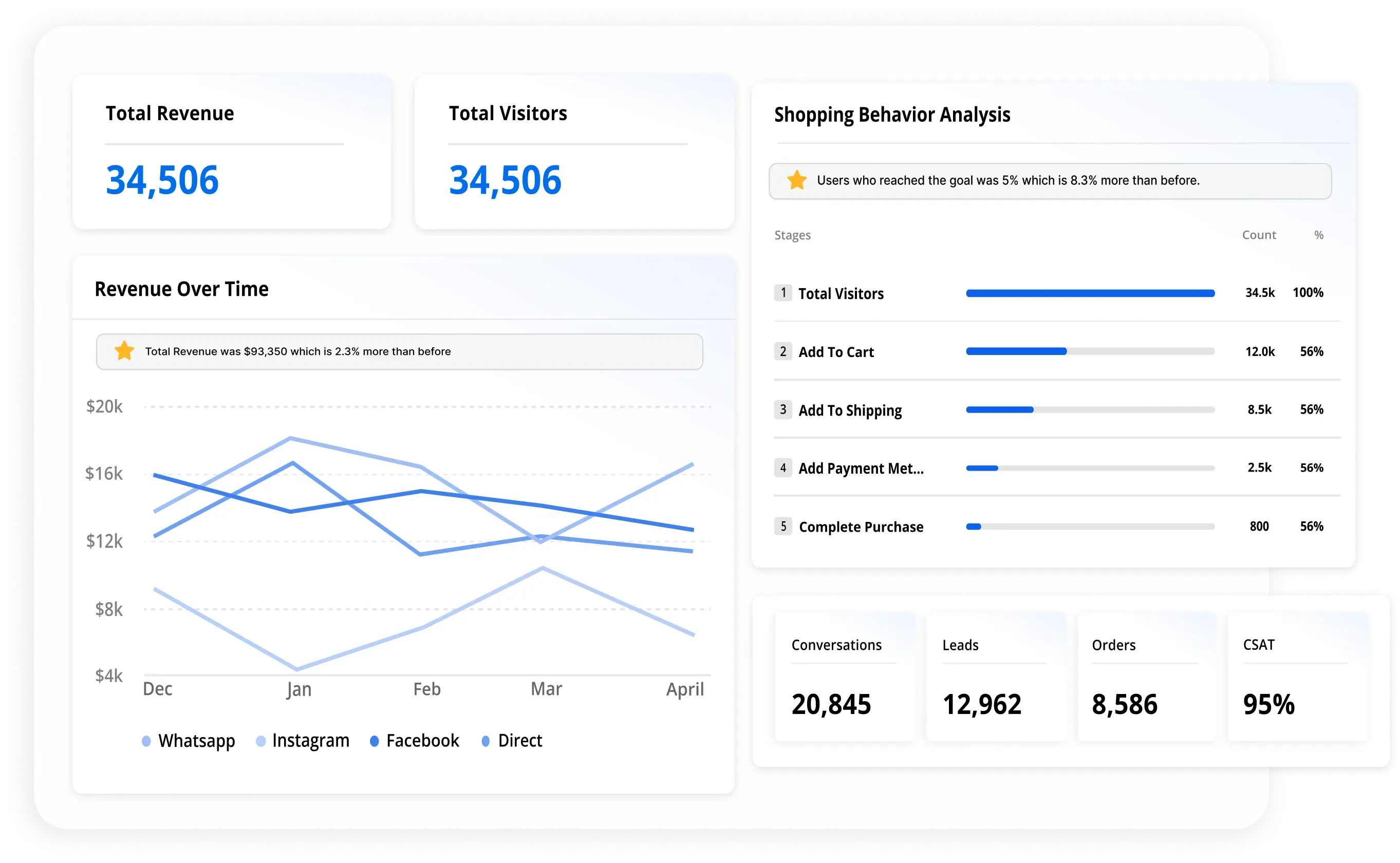The image size is (1400, 863).
Task: Toggle the Instagram series legend label
Action: pos(310,741)
